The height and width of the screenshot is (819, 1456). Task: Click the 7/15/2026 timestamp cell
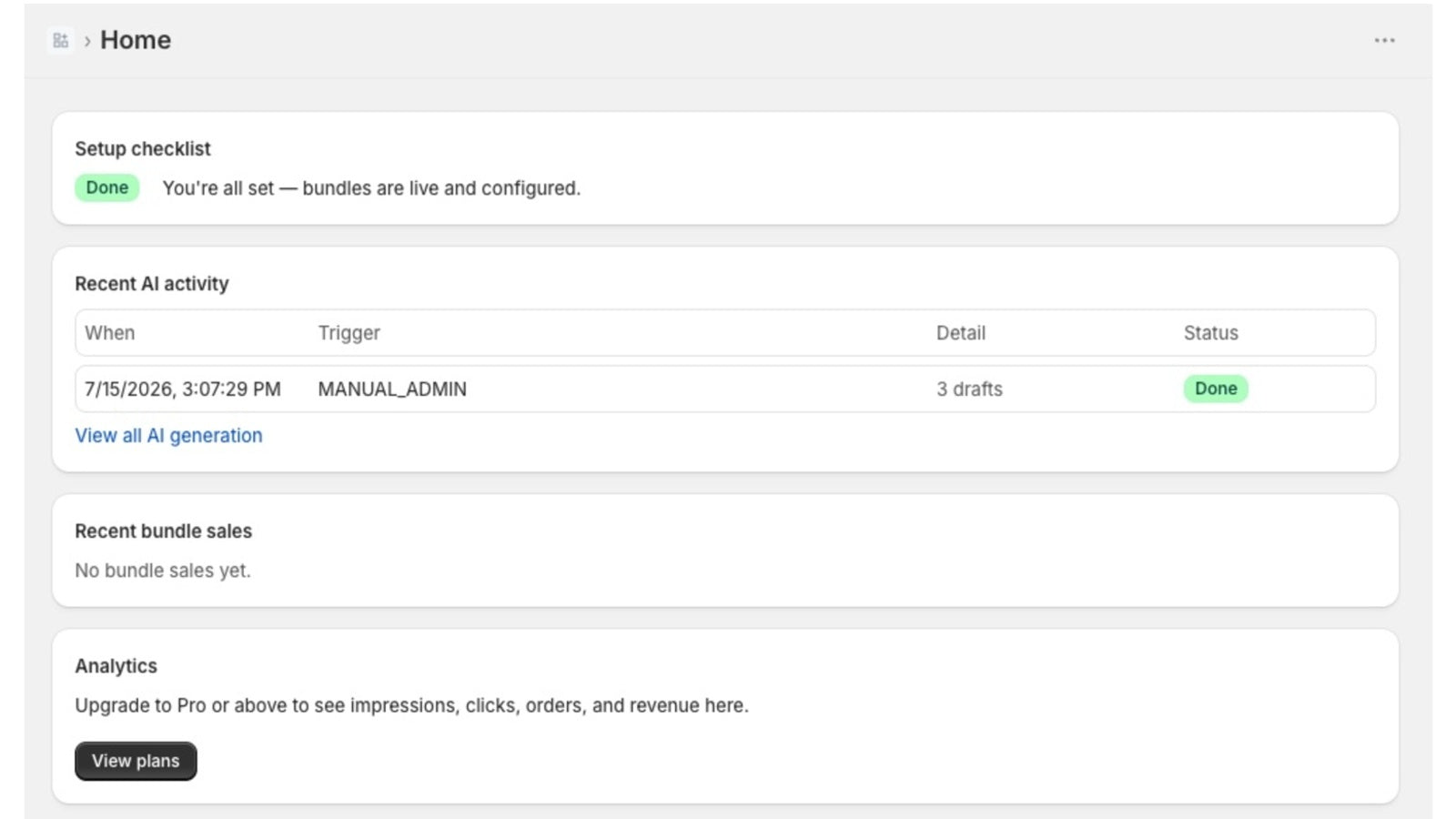click(x=183, y=389)
